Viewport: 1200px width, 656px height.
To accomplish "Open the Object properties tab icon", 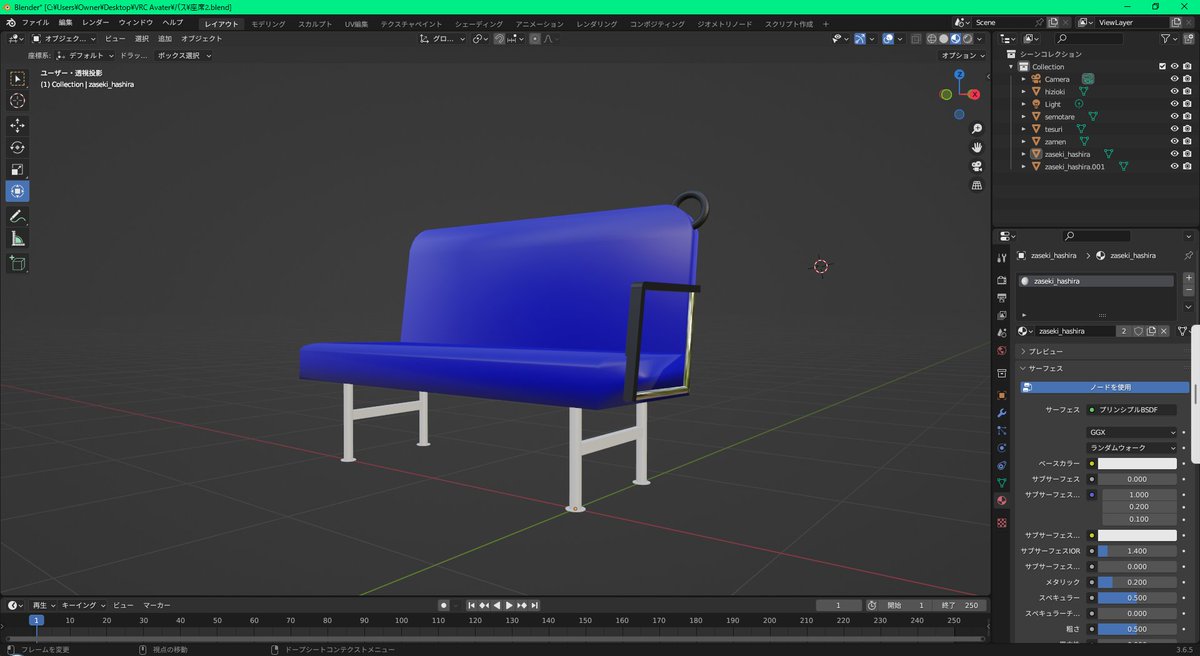I will 1002,395.
